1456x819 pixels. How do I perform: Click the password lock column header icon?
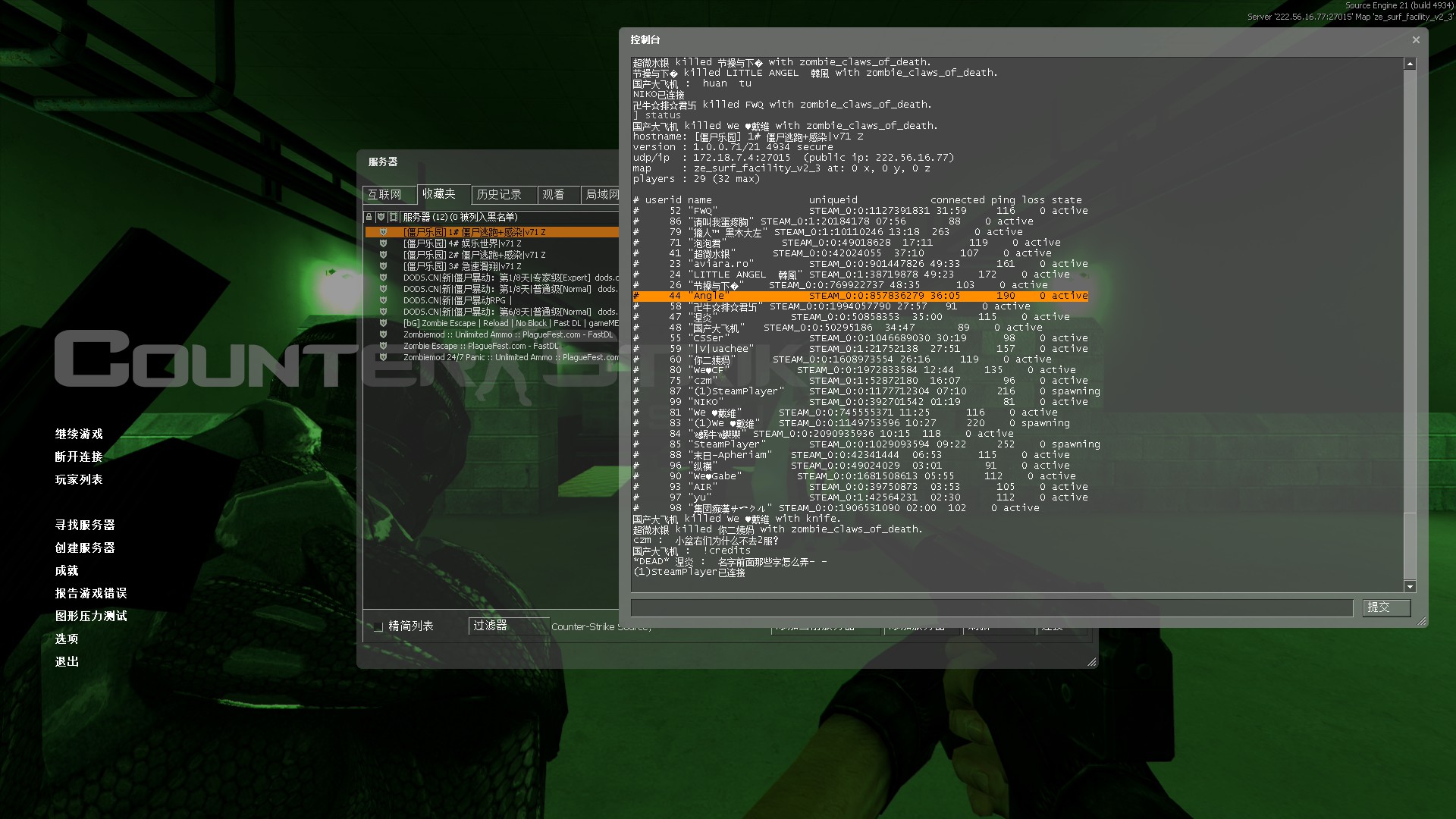369,217
